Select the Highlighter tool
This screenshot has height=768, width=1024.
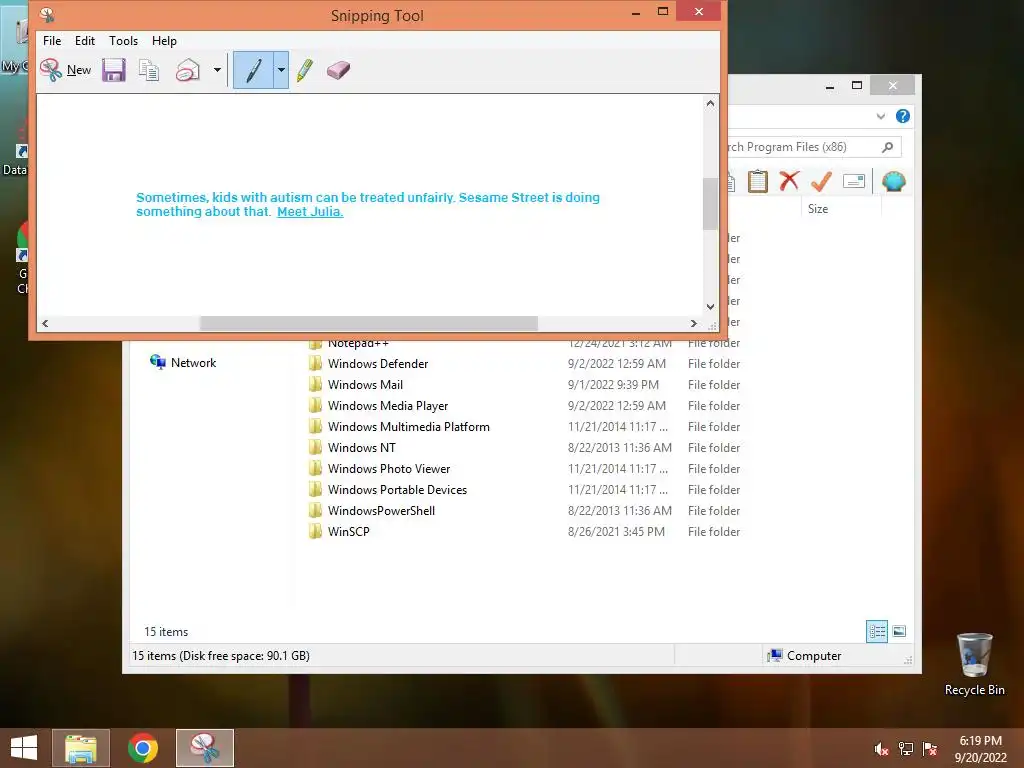304,70
